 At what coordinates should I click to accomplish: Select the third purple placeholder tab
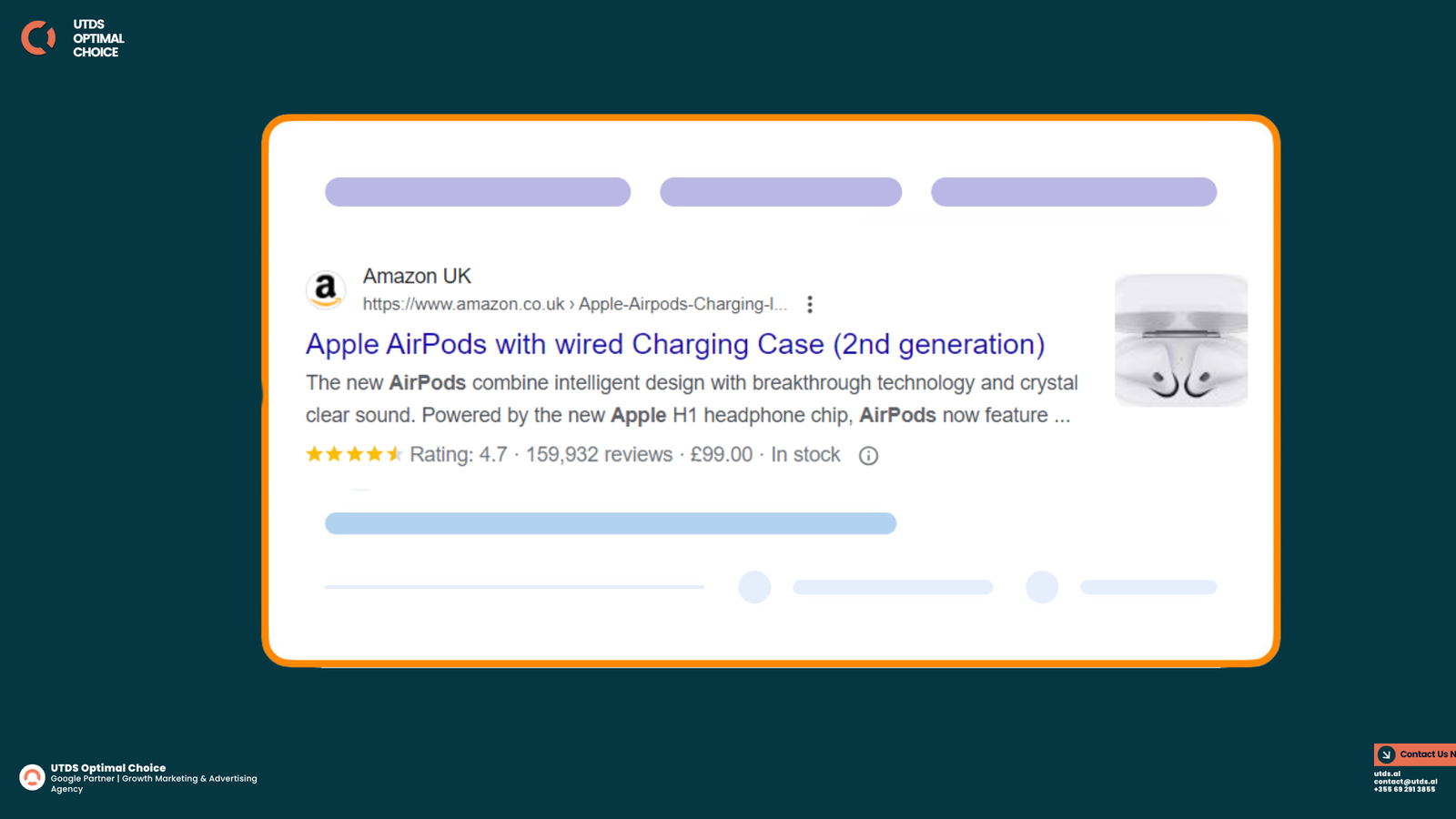1074,192
